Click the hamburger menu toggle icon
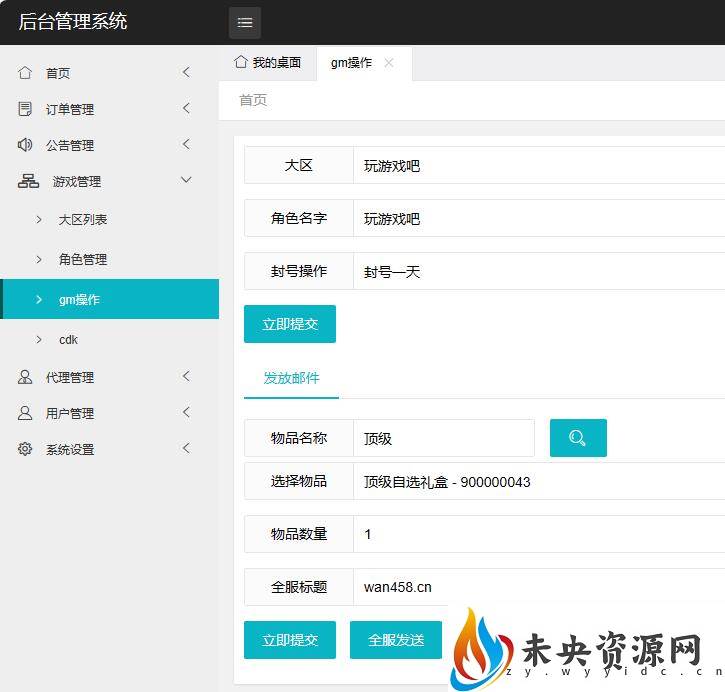This screenshot has height=692, width=725. tap(245, 22)
